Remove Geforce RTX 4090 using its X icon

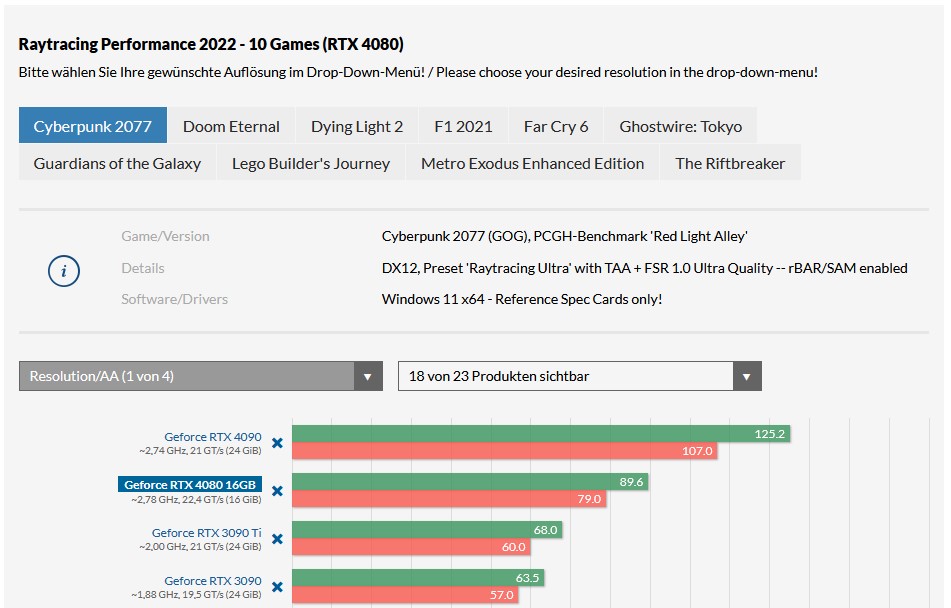click(x=277, y=443)
